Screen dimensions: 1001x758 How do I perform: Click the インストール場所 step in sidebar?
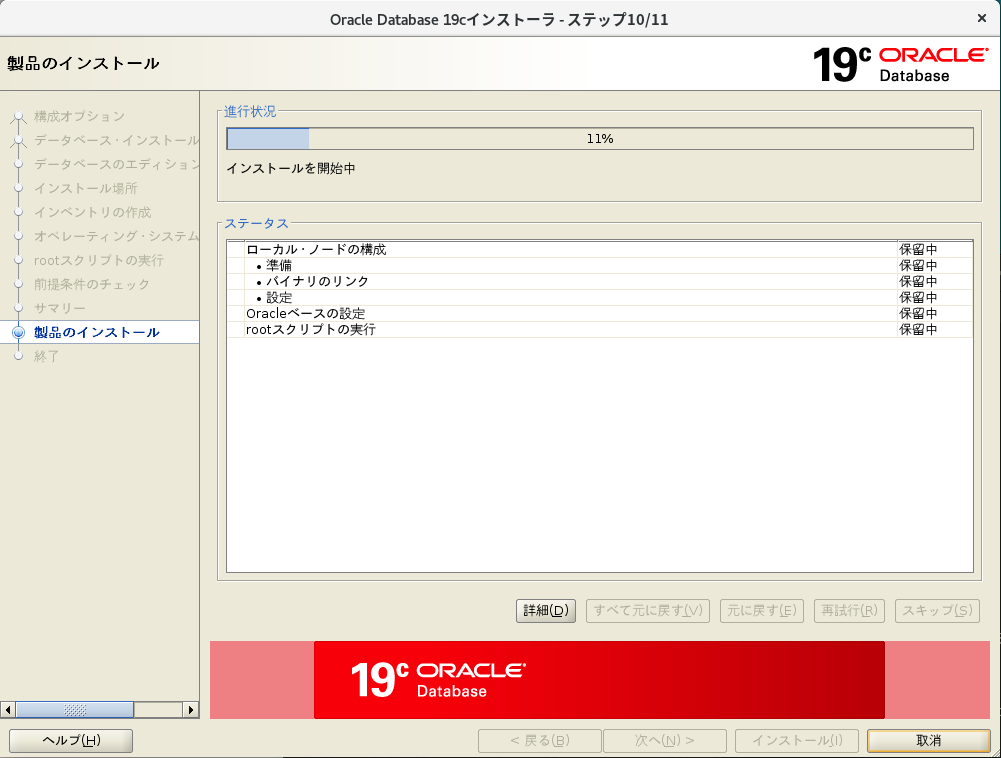coord(86,188)
